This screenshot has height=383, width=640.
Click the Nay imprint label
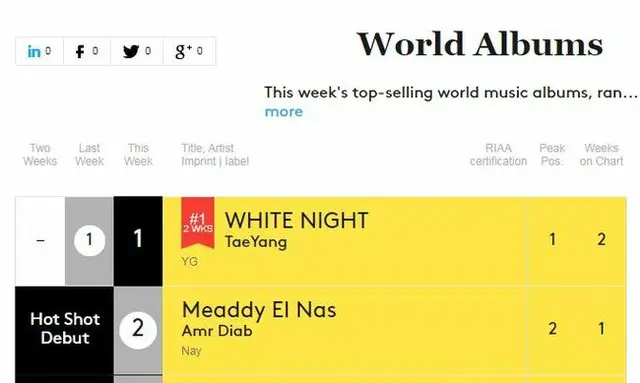point(191,351)
